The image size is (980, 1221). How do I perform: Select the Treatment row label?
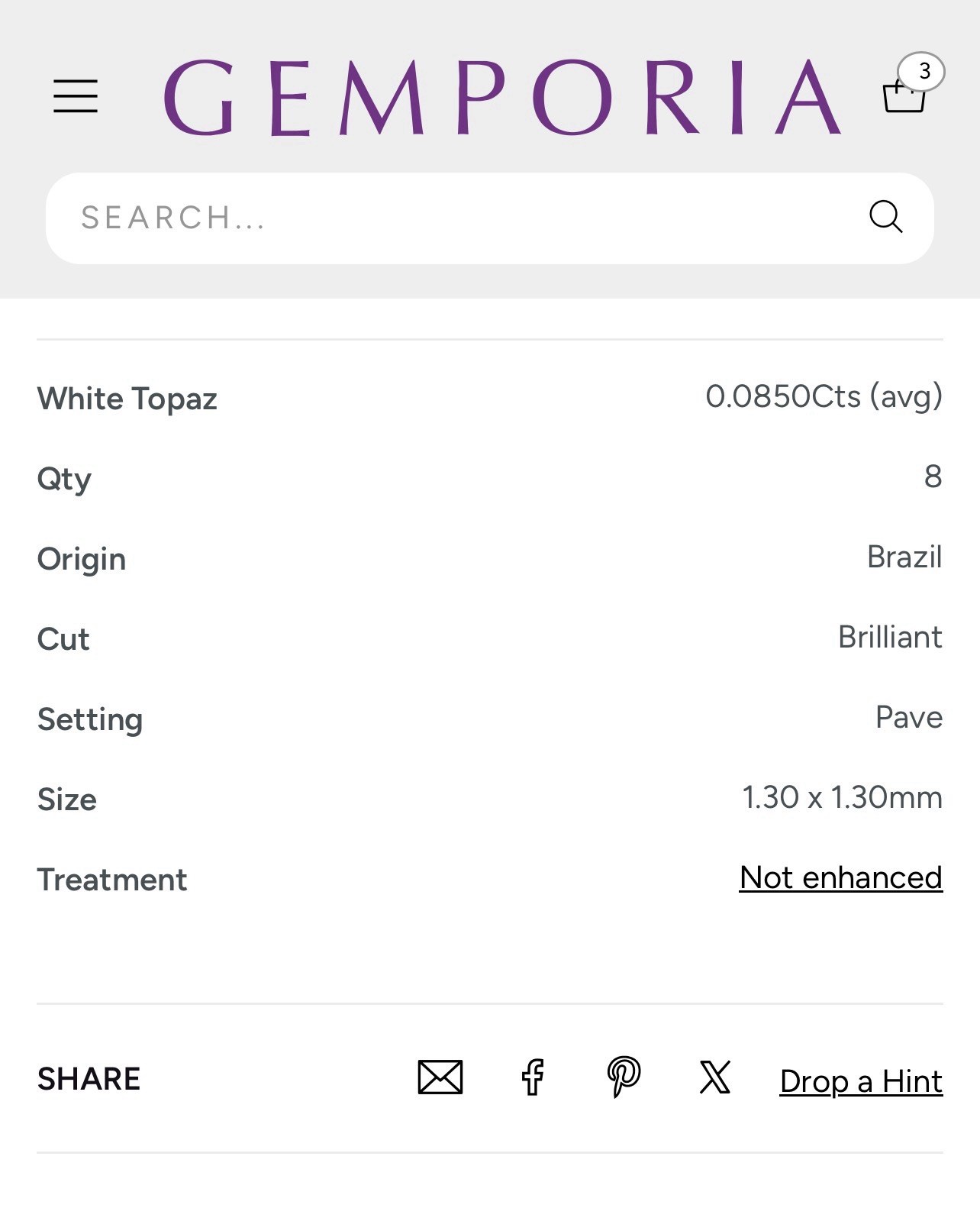click(112, 880)
